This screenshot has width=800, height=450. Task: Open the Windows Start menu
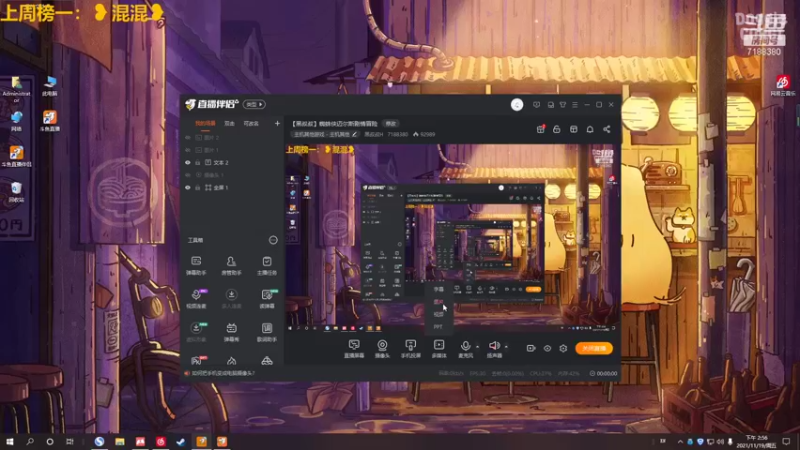[x=9, y=441]
